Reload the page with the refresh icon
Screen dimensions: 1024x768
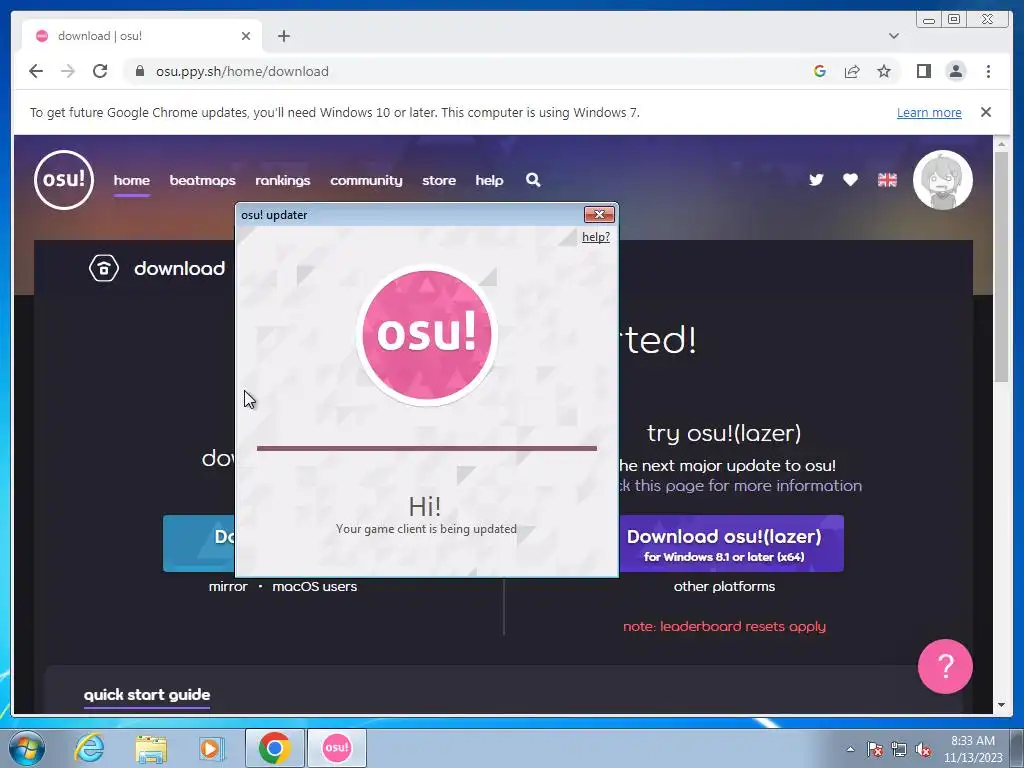point(100,71)
